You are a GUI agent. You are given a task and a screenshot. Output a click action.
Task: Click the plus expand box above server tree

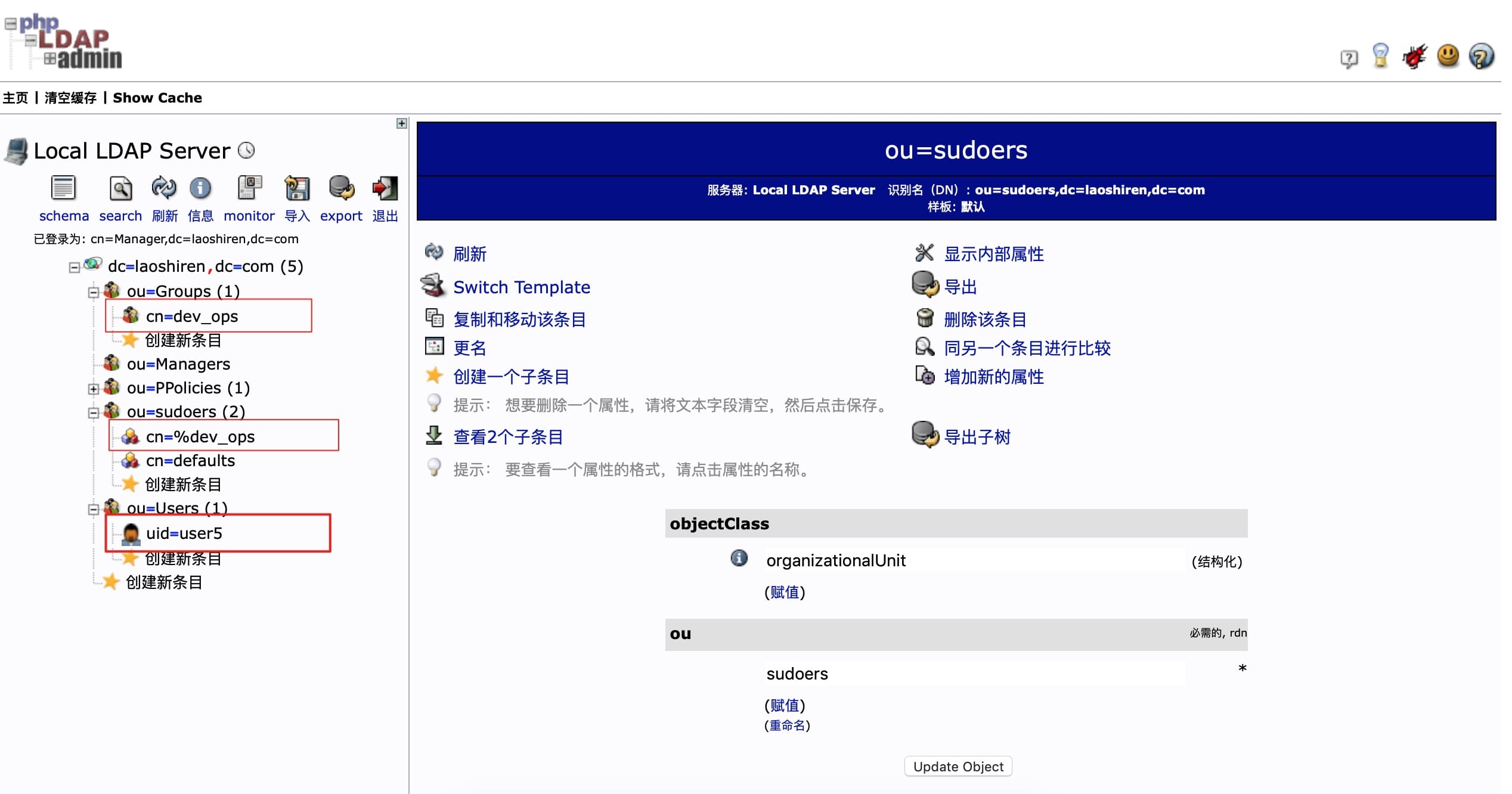402,123
